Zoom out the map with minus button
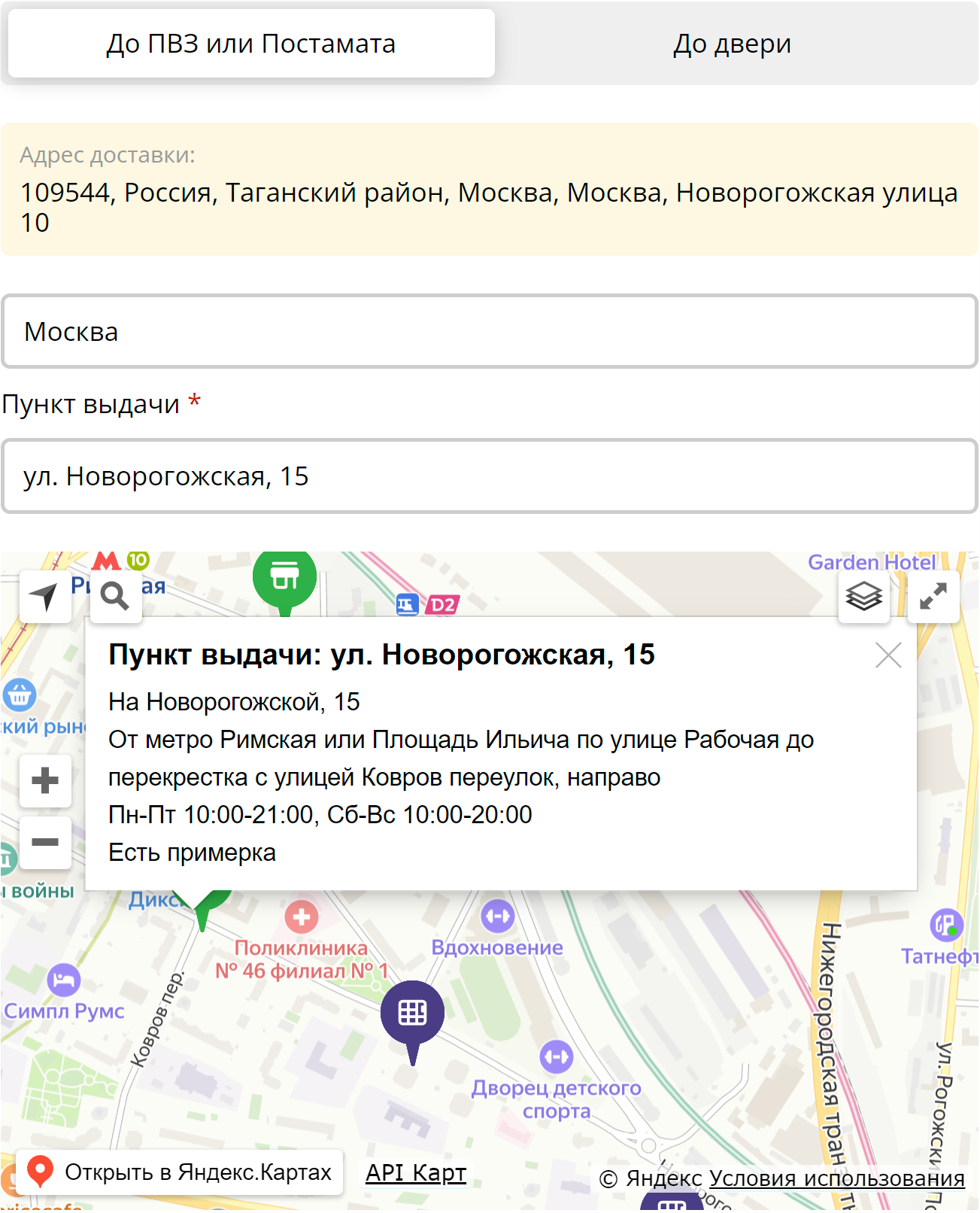The image size is (980, 1213). click(x=45, y=843)
